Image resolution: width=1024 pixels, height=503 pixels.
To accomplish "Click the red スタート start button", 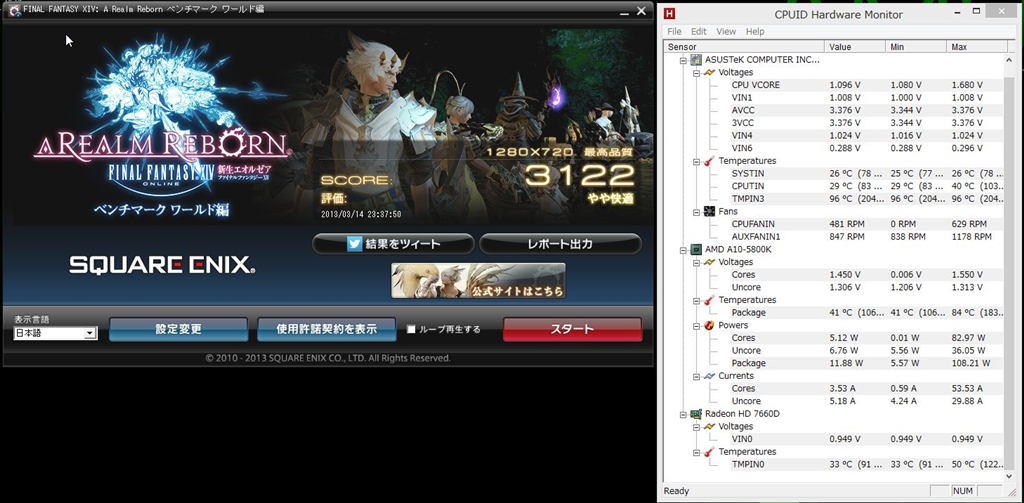I will (x=572, y=329).
